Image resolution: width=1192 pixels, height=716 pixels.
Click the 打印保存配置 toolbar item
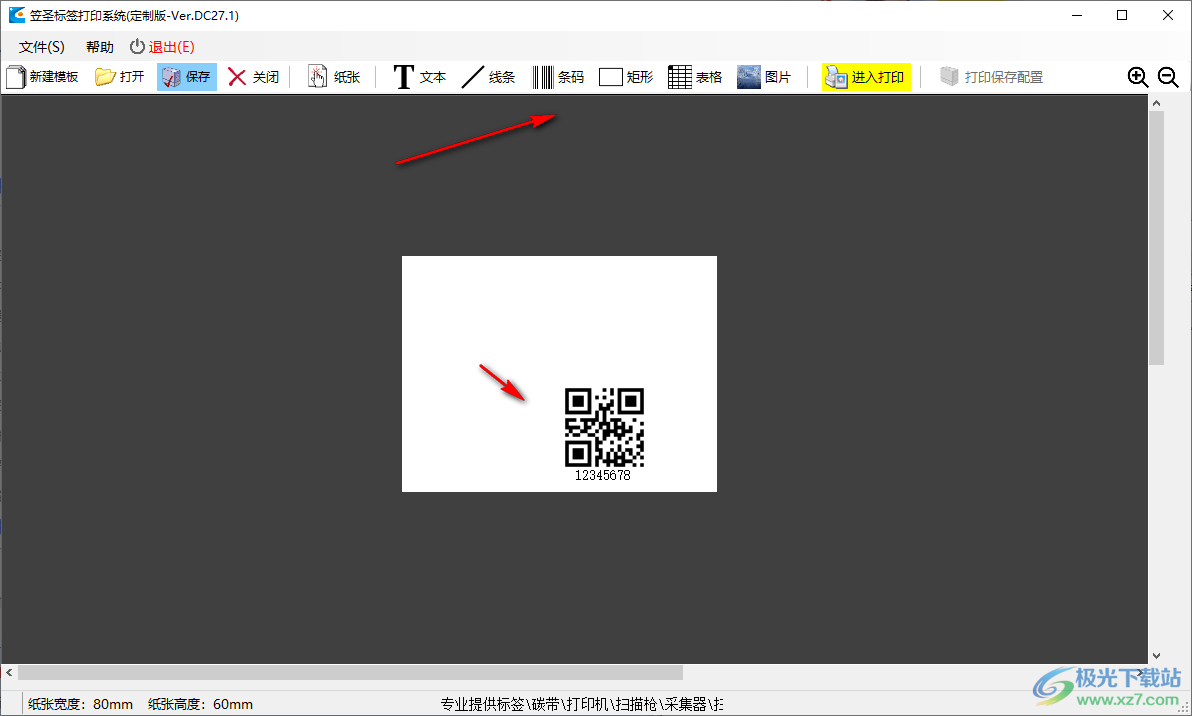tap(991, 77)
